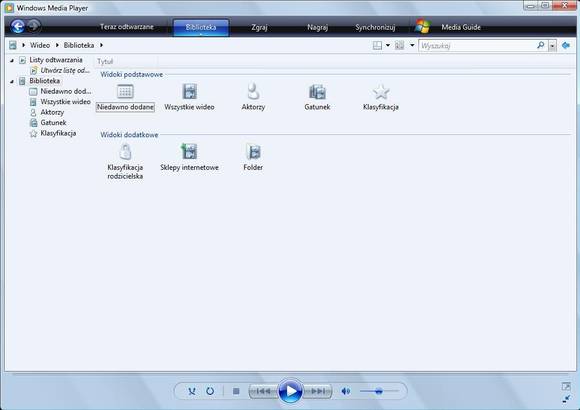The width and height of the screenshot is (580, 410).
Task: Switch to compact mode icon
Action: (x=566, y=399)
